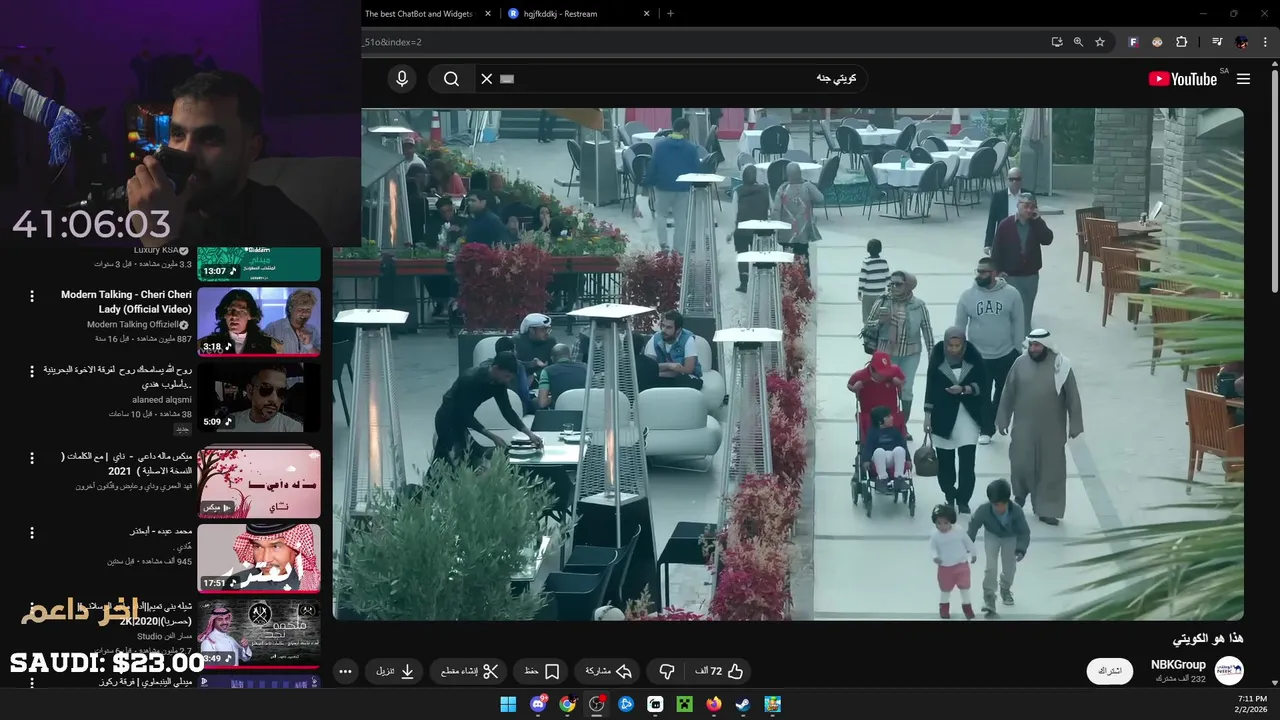Image resolution: width=1280 pixels, height=720 pixels.
Task: Open OBS Studio from the taskbar
Action: [x=597, y=704]
